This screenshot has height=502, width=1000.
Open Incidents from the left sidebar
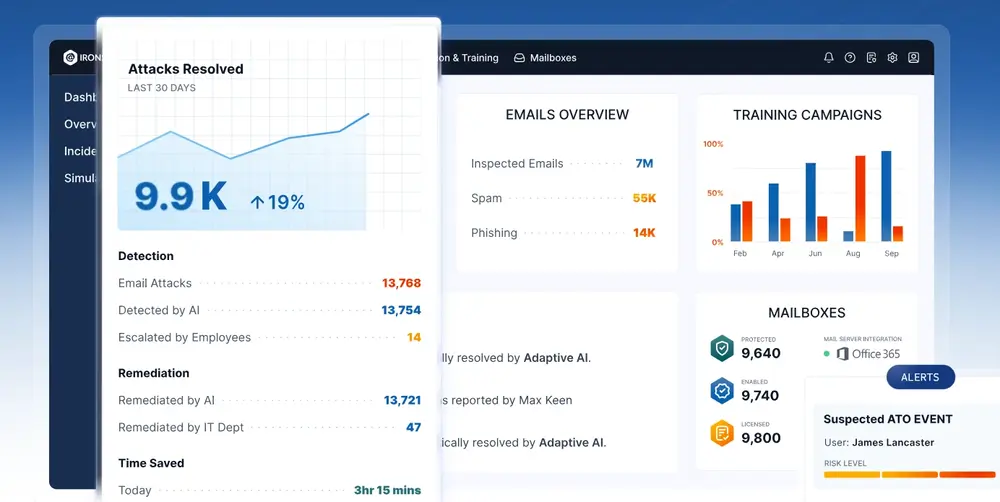click(80, 151)
